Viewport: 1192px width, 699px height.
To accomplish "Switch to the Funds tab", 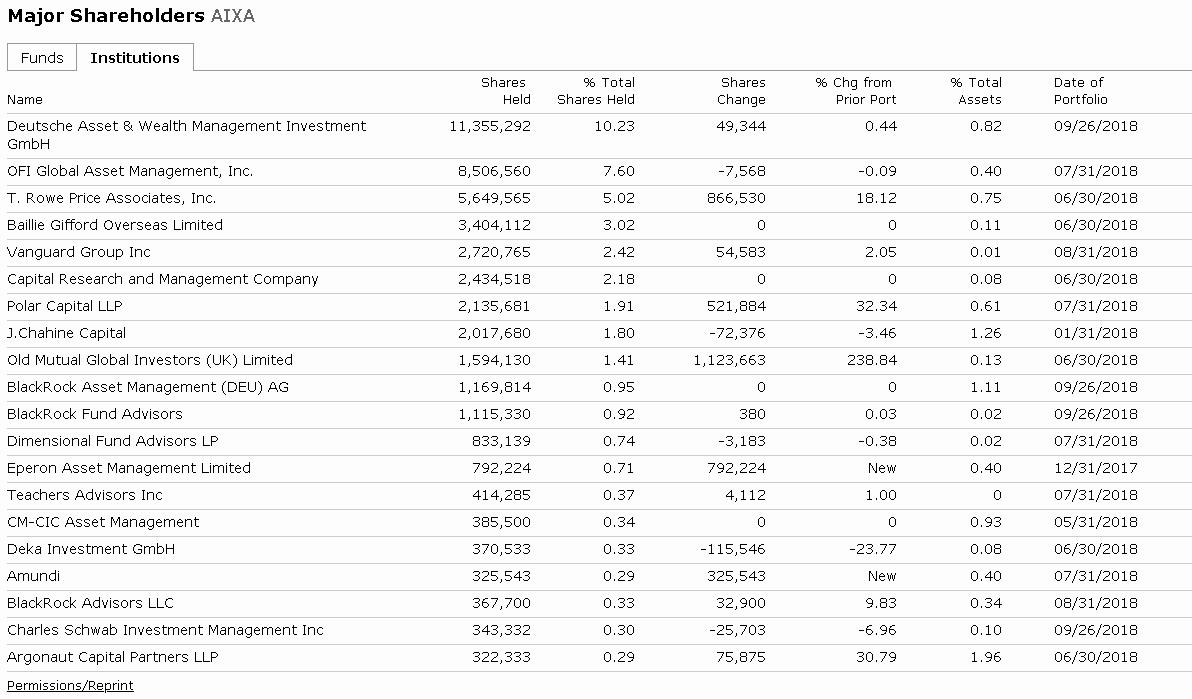I will (x=41, y=58).
